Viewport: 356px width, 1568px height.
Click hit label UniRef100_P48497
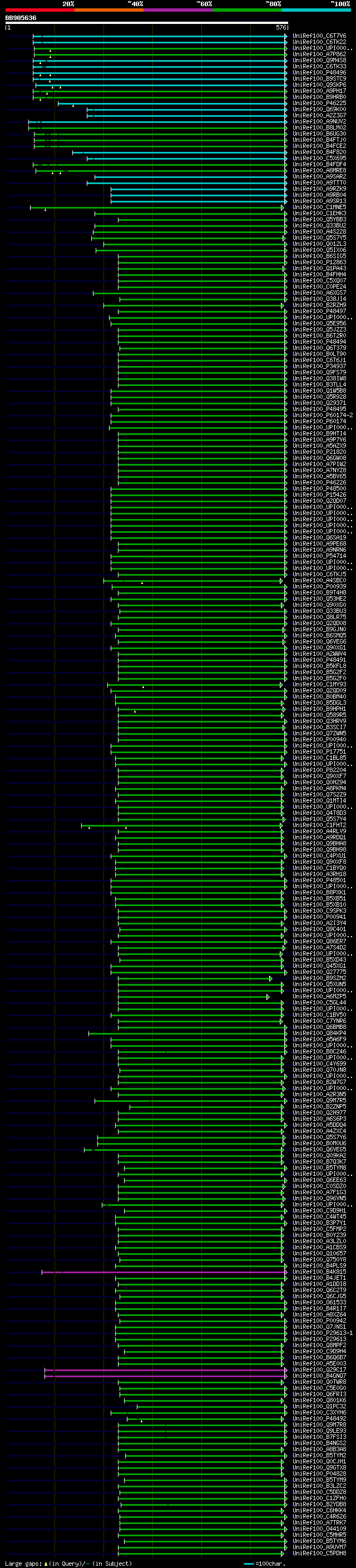(x=319, y=311)
